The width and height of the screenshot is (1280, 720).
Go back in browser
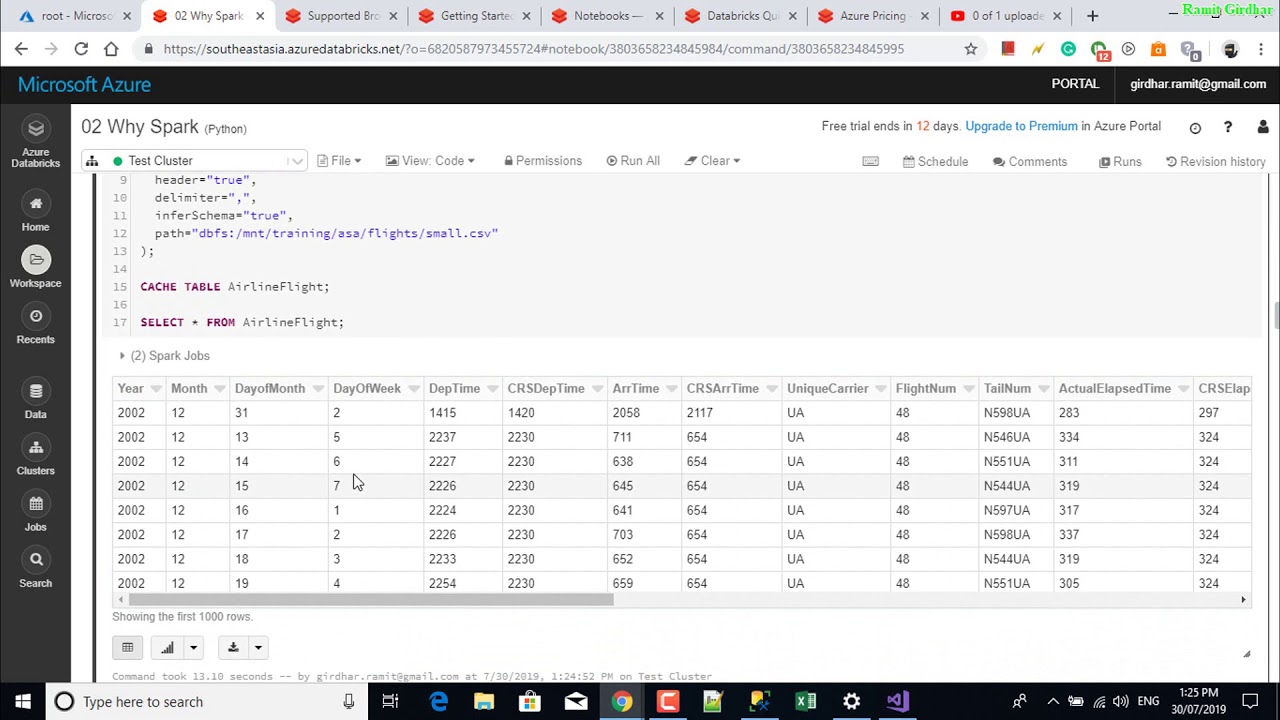pos(21,49)
